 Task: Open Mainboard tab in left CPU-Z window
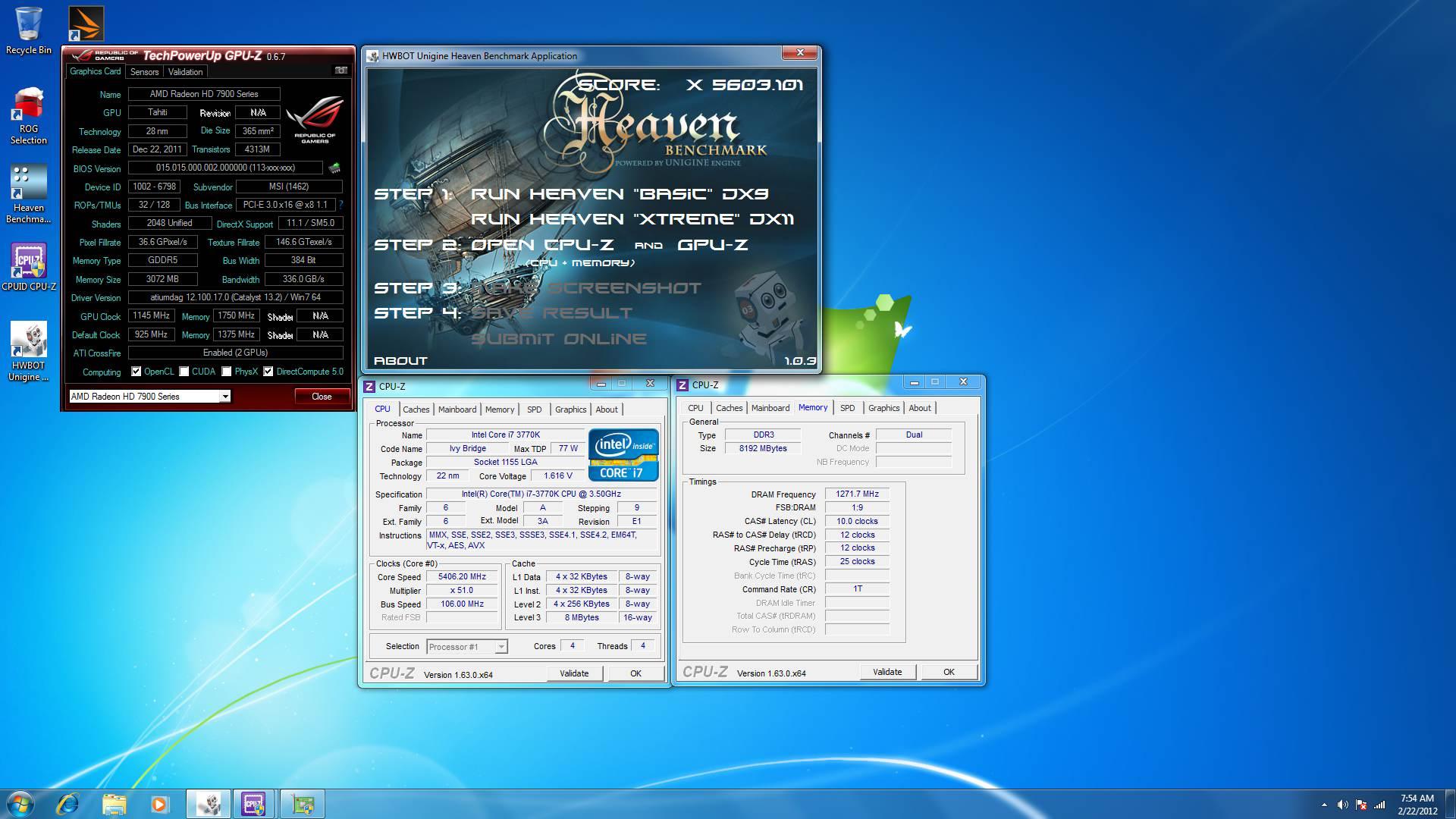click(457, 409)
